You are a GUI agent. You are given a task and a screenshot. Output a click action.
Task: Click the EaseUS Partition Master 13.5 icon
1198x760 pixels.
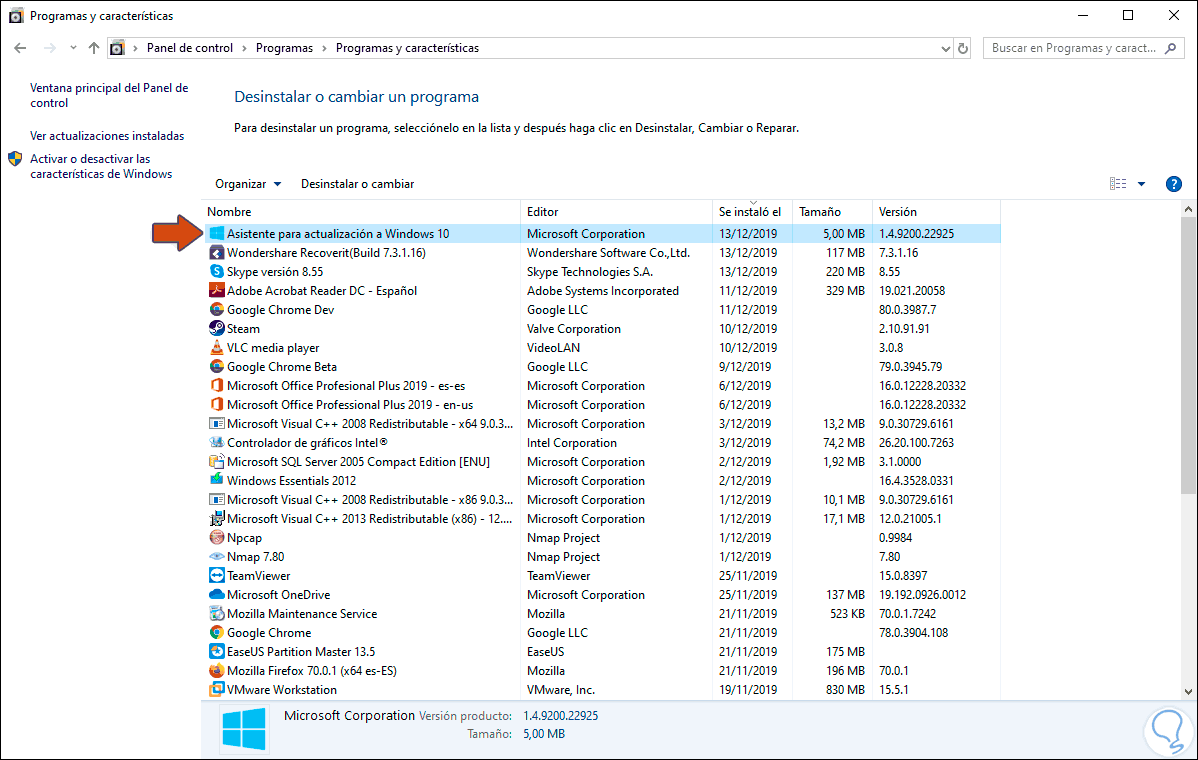click(x=216, y=652)
